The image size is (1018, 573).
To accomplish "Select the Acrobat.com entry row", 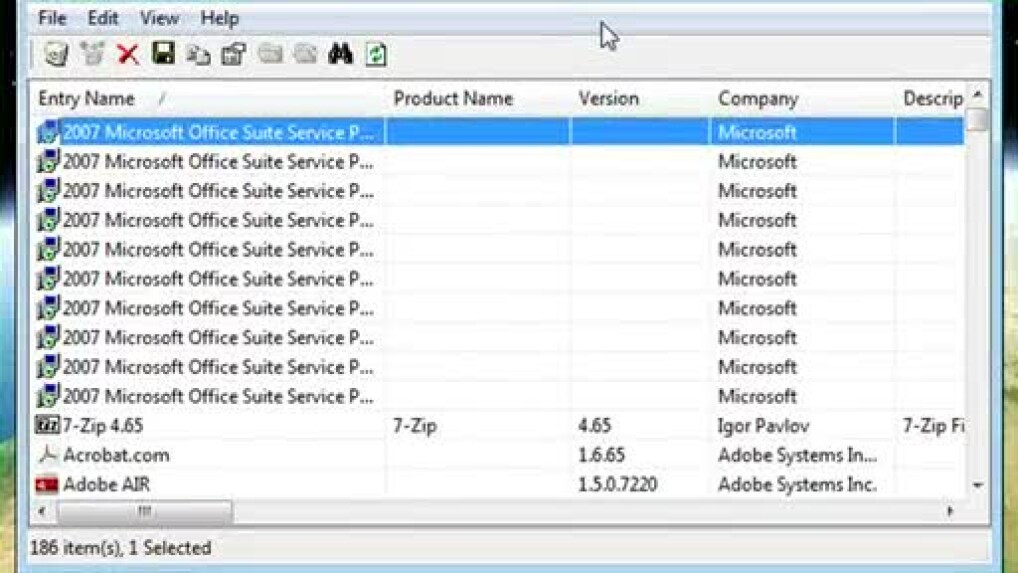I will pos(116,455).
